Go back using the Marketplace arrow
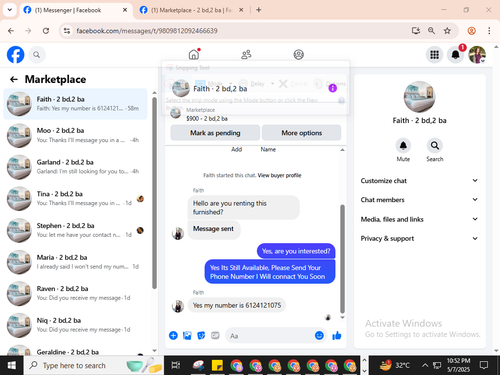The image size is (500, 375). point(14,79)
